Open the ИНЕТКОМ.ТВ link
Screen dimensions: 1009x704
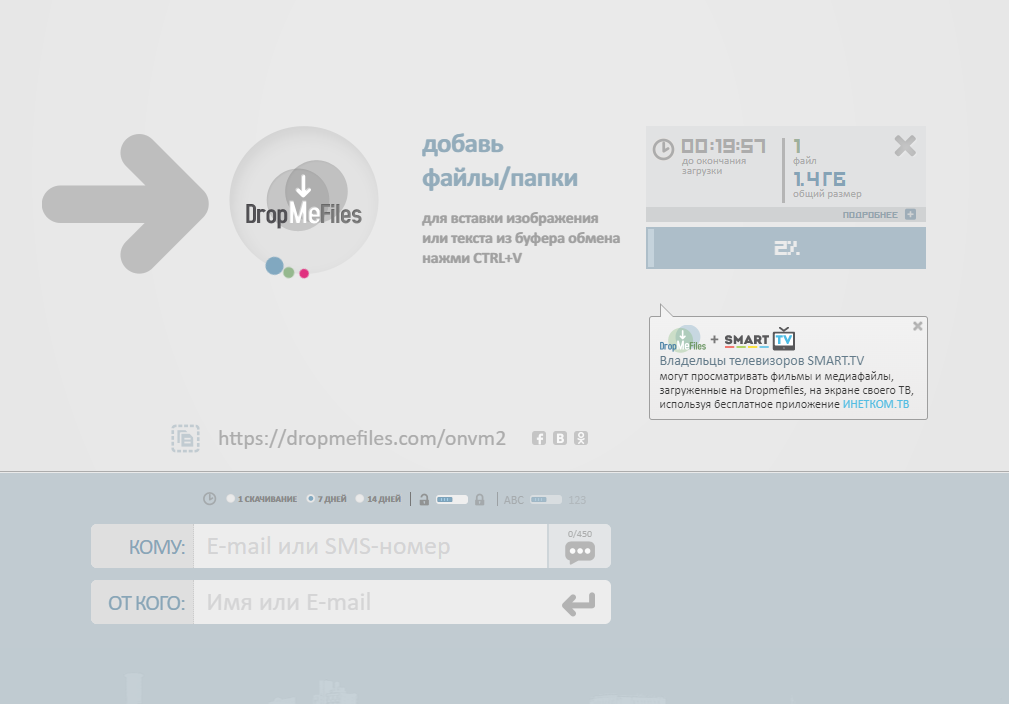(x=876, y=404)
